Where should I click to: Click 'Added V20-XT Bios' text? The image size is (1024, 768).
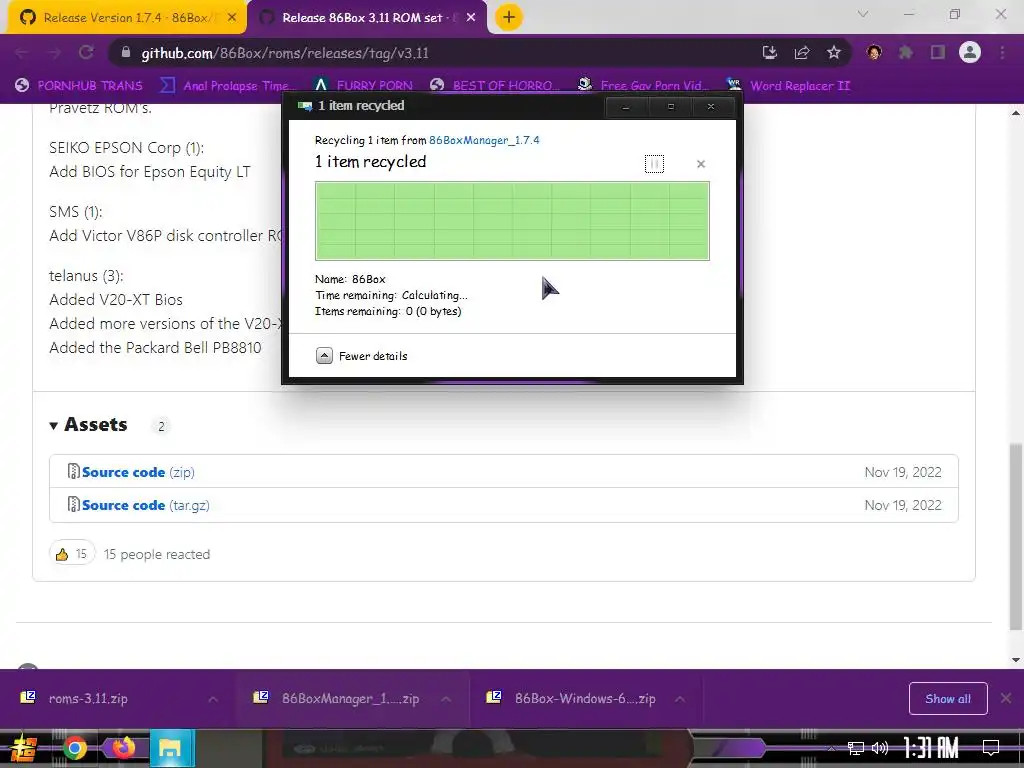coord(116,300)
